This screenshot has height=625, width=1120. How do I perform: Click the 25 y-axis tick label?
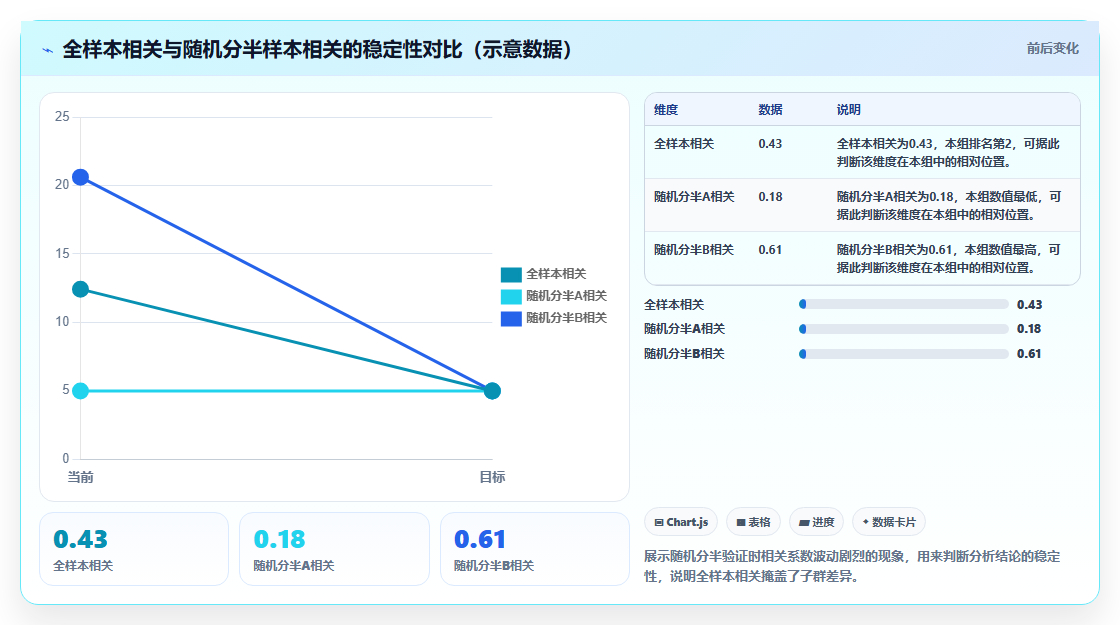[62, 116]
